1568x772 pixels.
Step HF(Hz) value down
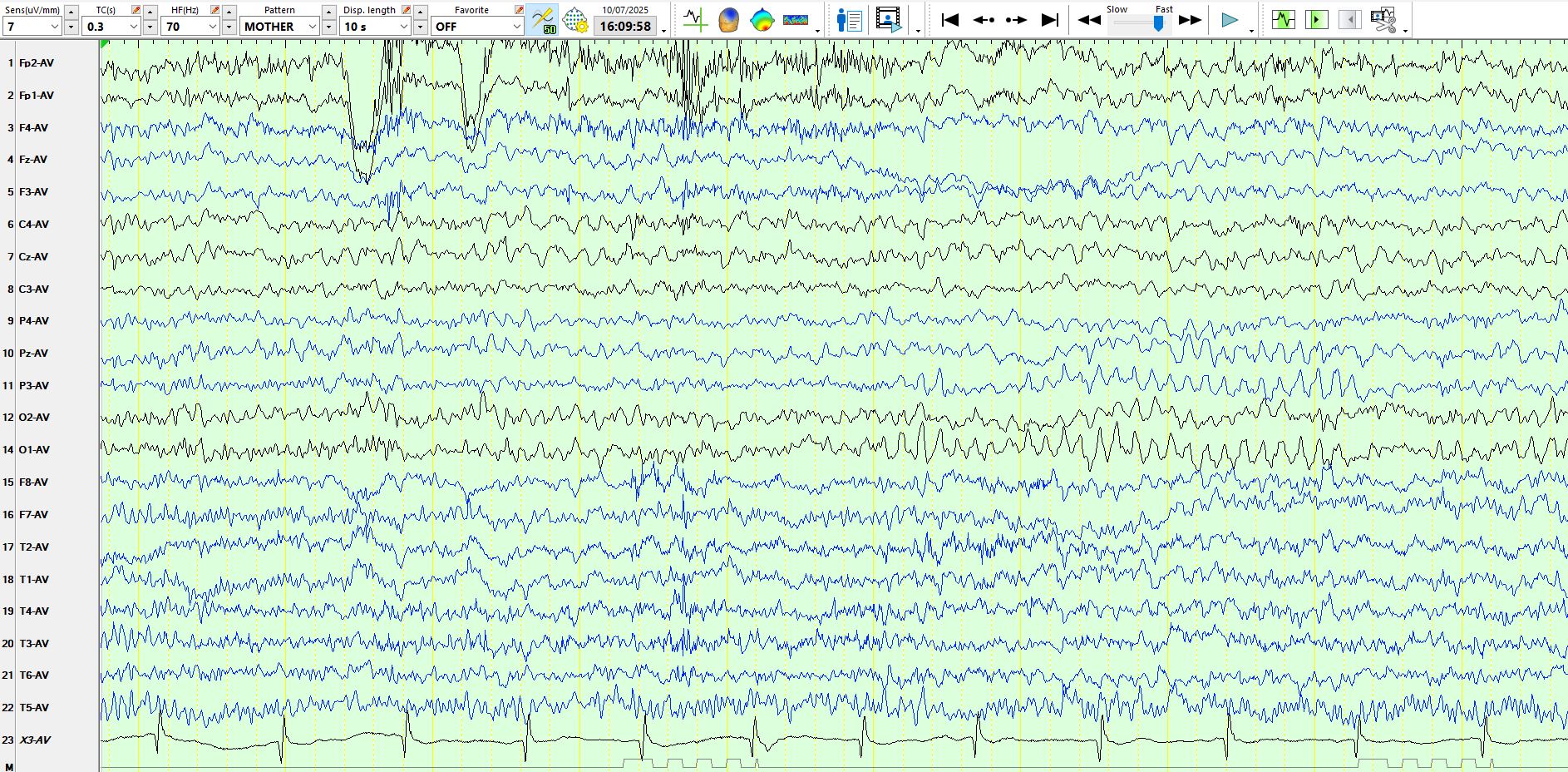(x=229, y=27)
